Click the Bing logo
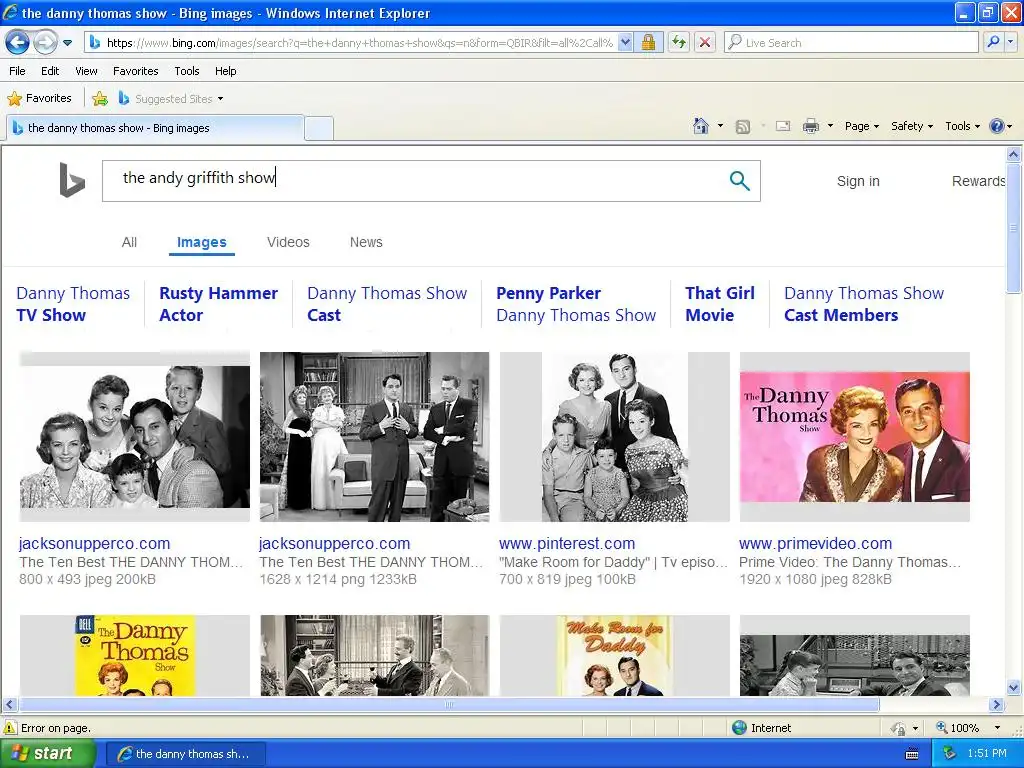Screen dimensions: 1024x768 (x=72, y=180)
